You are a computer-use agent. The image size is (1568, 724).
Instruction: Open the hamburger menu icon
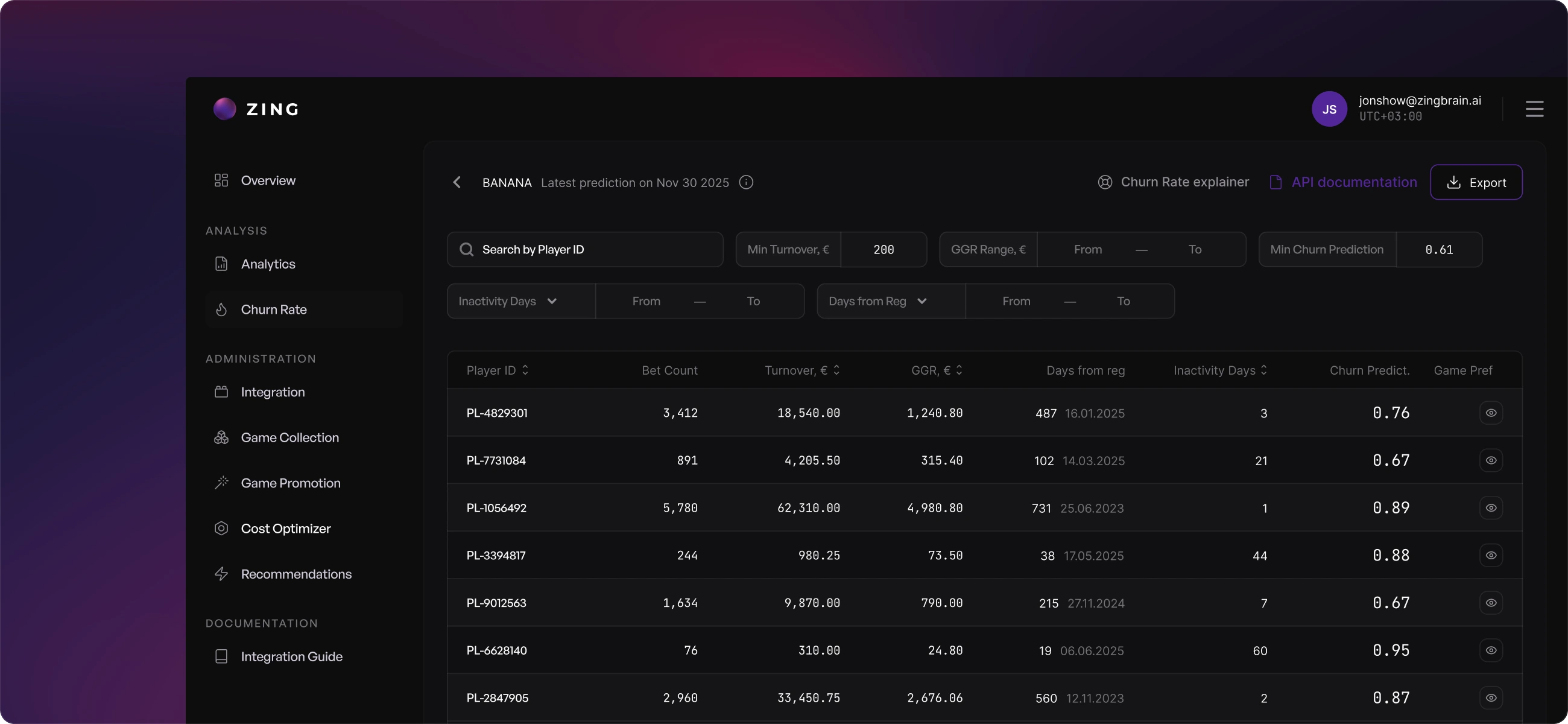pyautogui.click(x=1534, y=109)
